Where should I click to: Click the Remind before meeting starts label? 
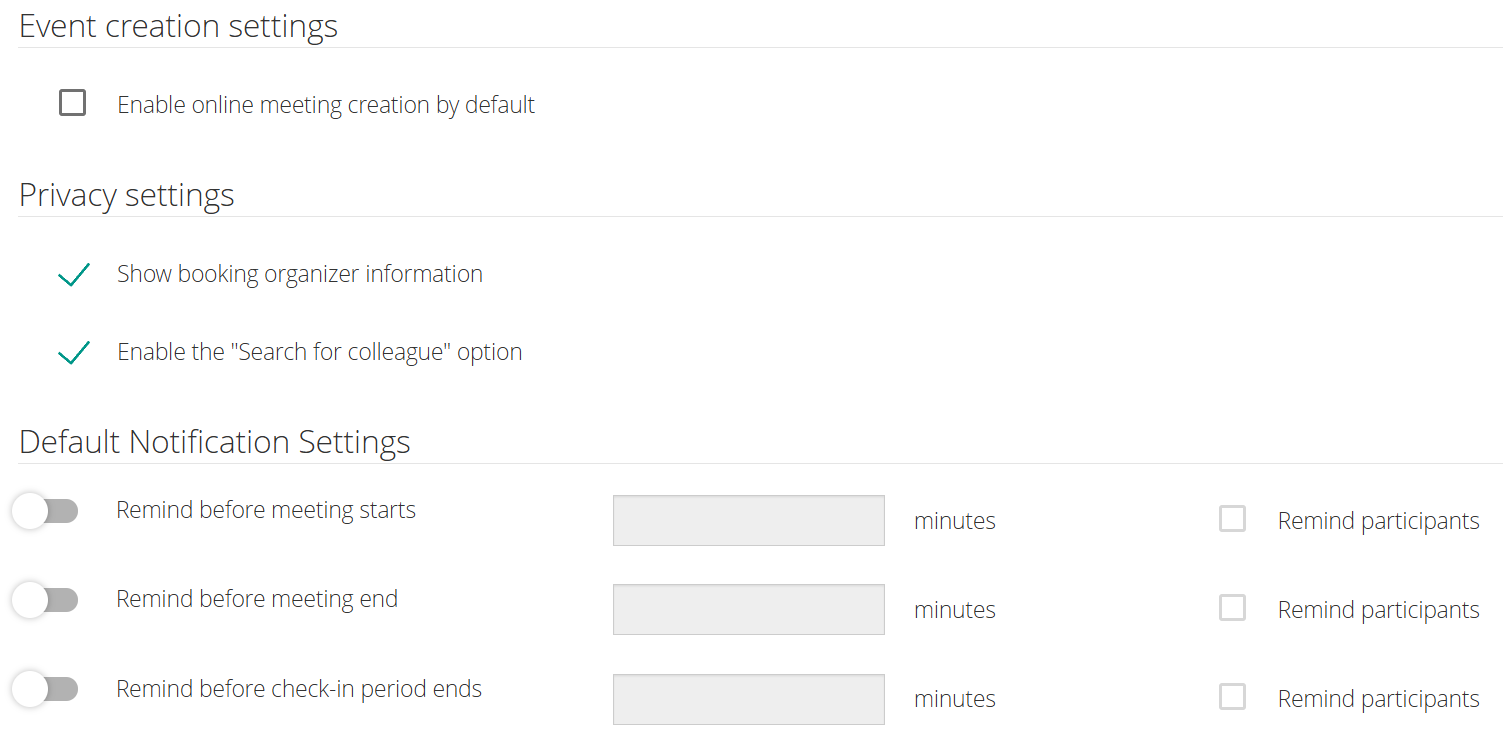coord(265,509)
